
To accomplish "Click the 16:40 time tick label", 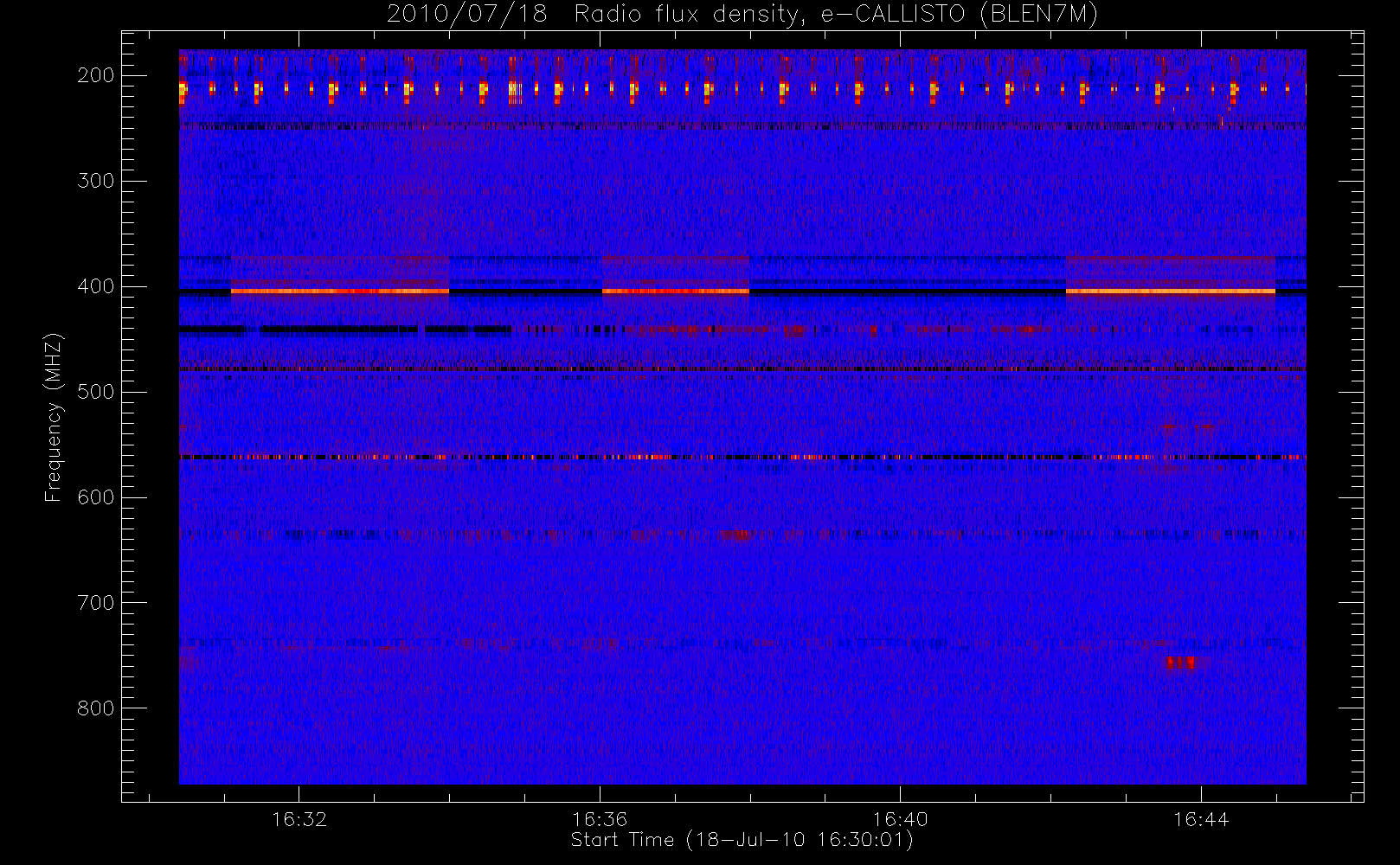I will 900,819.
